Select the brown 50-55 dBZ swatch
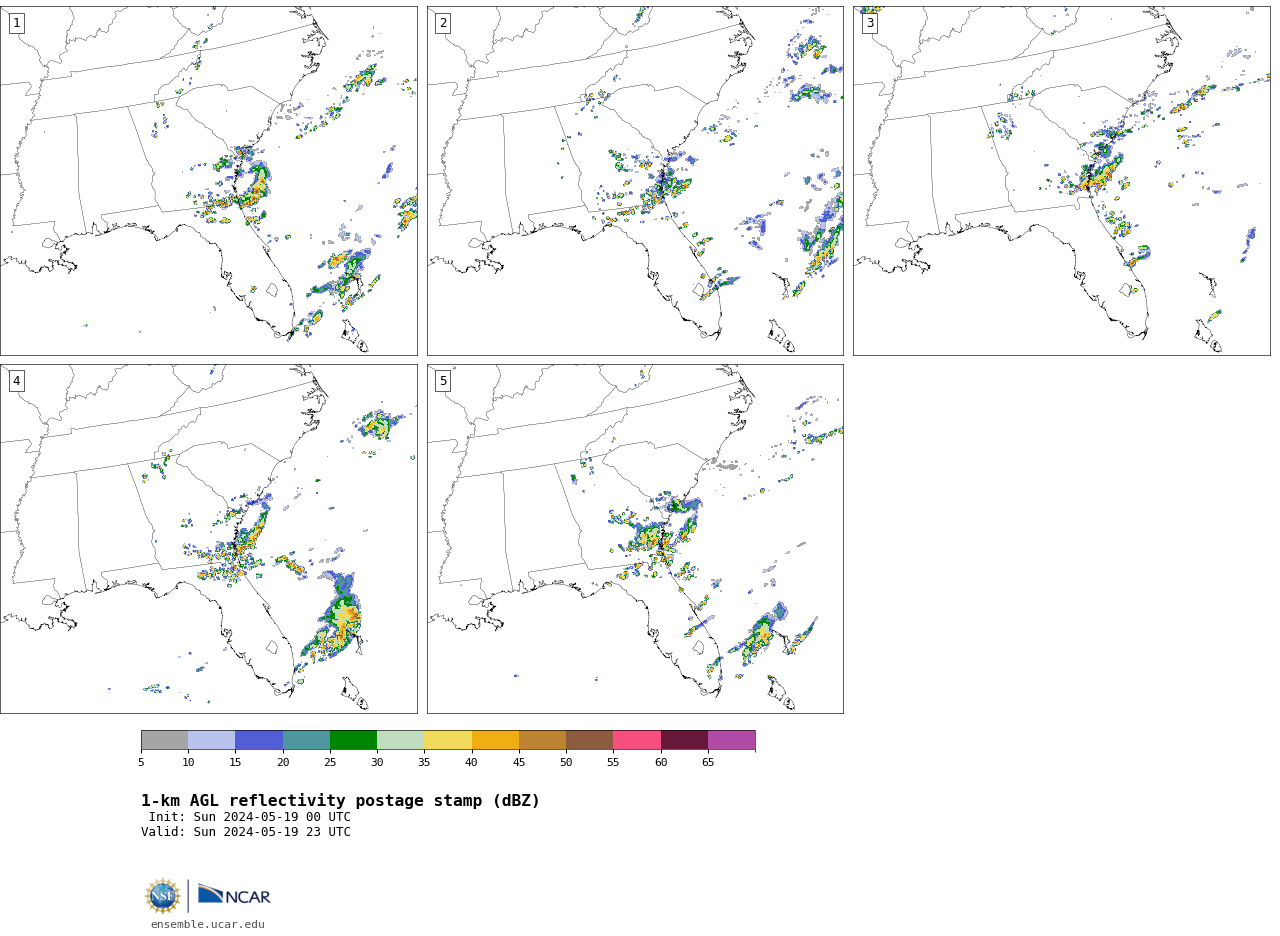The image size is (1280, 936). tap(590, 740)
